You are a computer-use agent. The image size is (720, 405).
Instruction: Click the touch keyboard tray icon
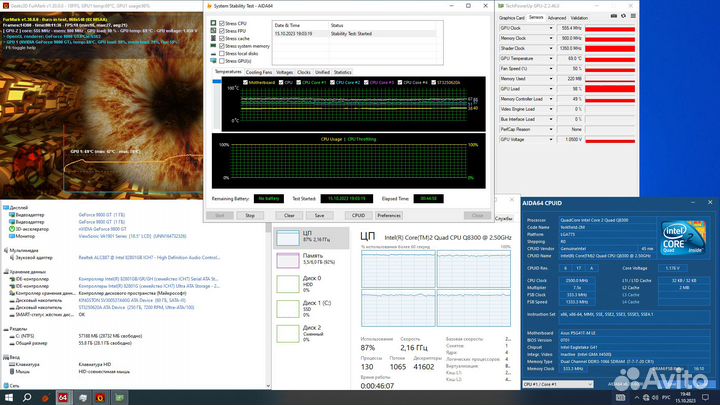click(x=620, y=398)
